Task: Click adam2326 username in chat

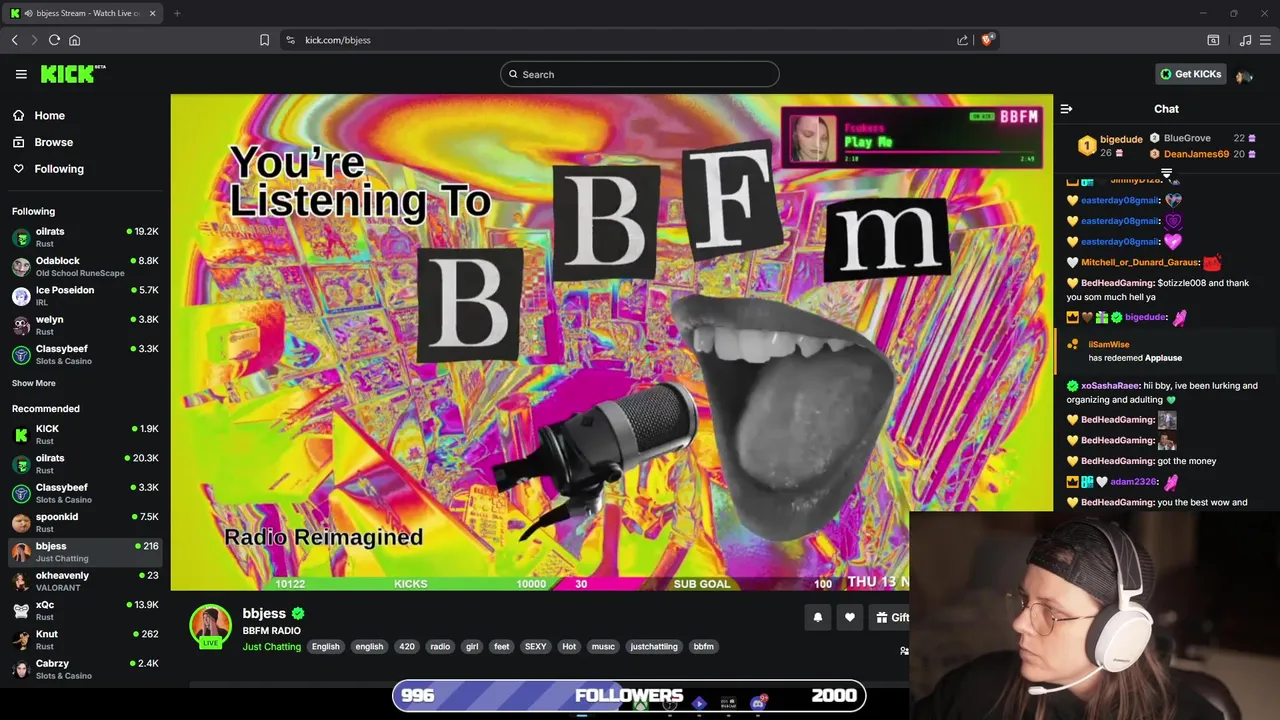Action: 1133,482
